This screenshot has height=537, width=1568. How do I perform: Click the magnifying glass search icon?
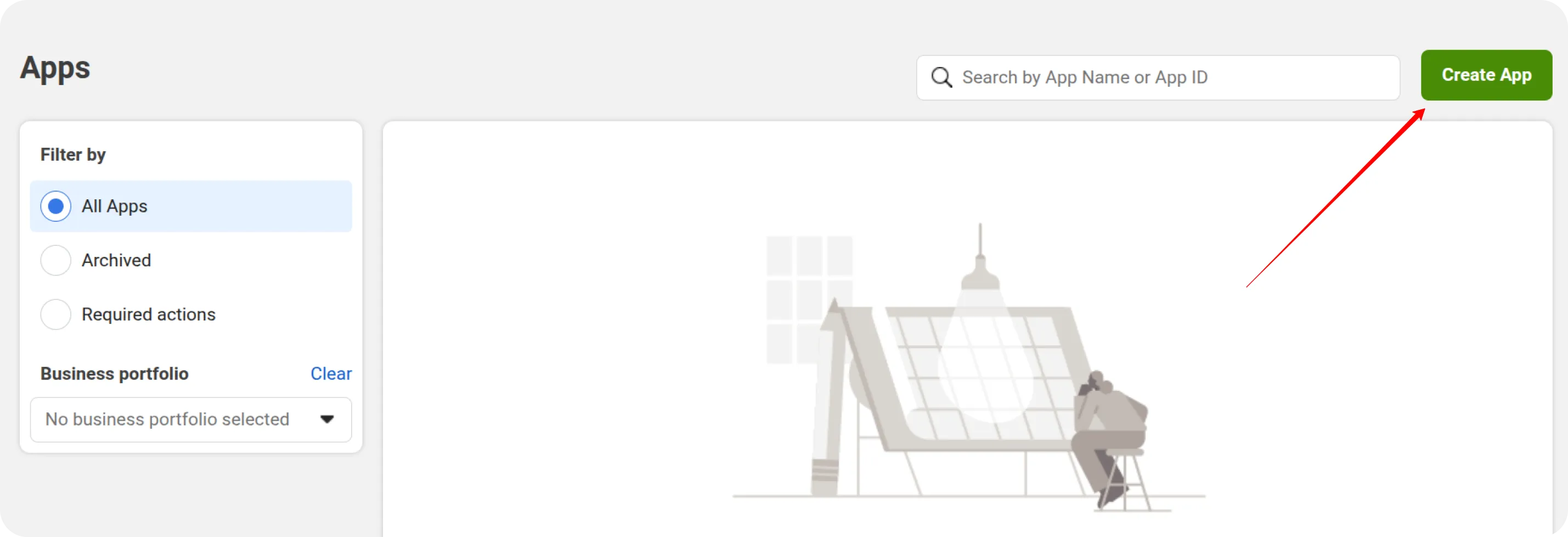[941, 77]
